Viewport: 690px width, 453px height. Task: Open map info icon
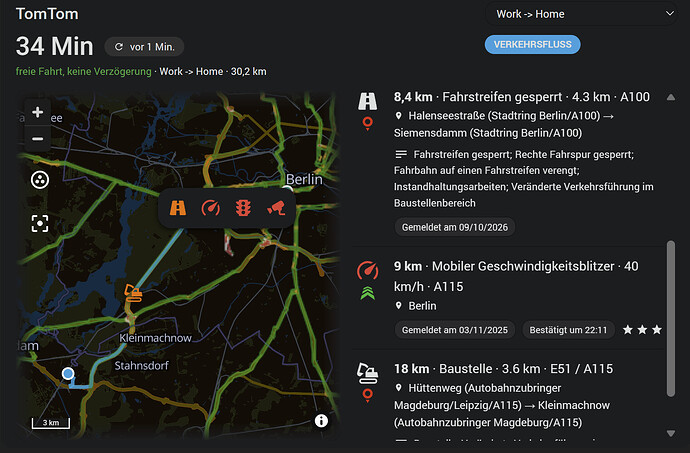(x=321, y=421)
